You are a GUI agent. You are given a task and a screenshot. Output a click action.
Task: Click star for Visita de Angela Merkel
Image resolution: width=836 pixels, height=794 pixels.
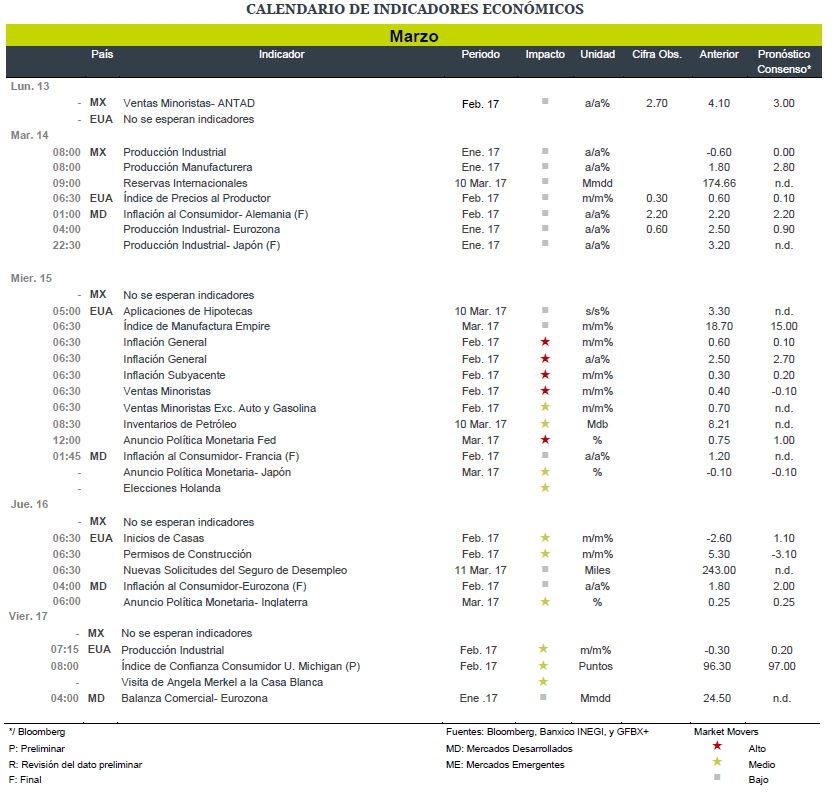click(543, 681)
